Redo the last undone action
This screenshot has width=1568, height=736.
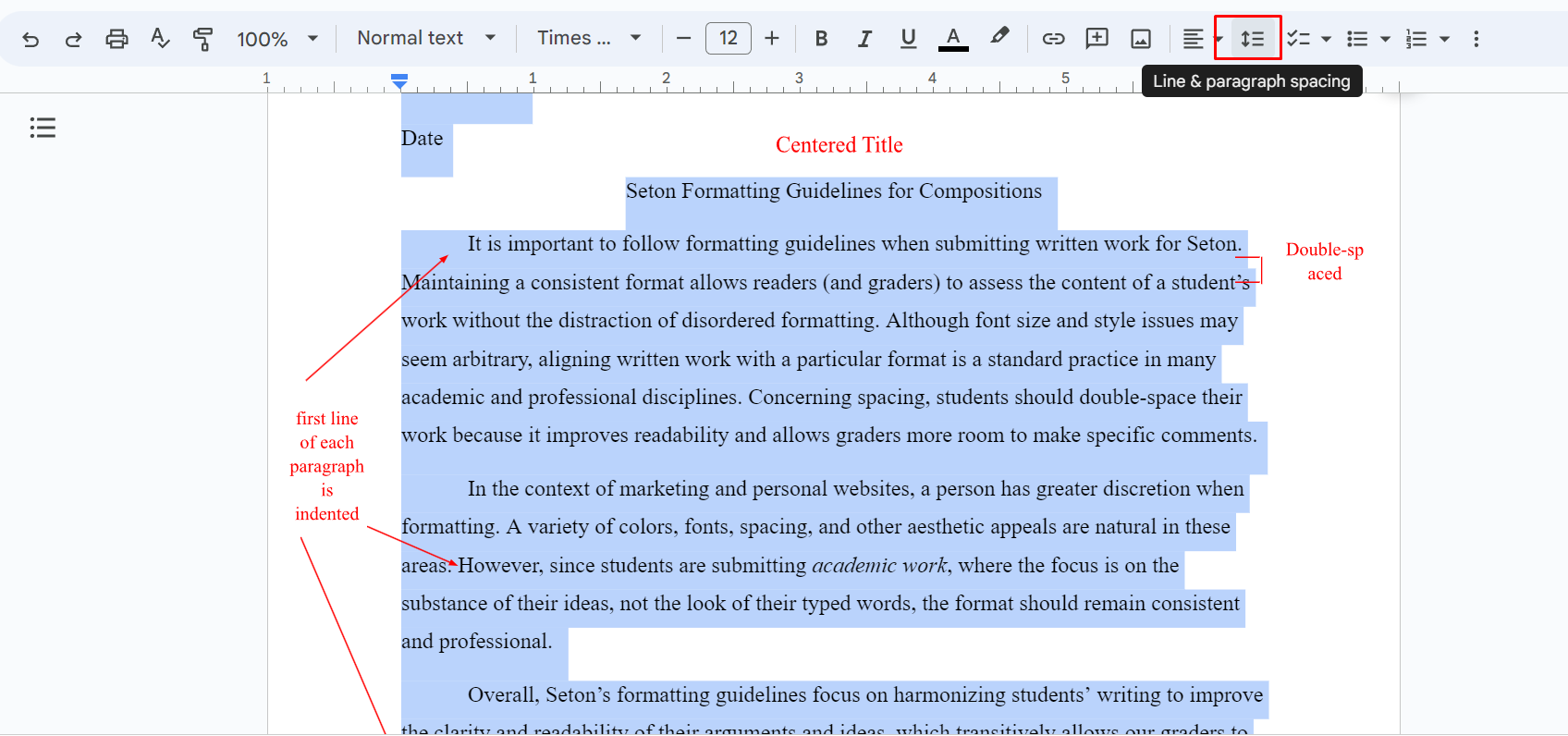tap(73, 39)
